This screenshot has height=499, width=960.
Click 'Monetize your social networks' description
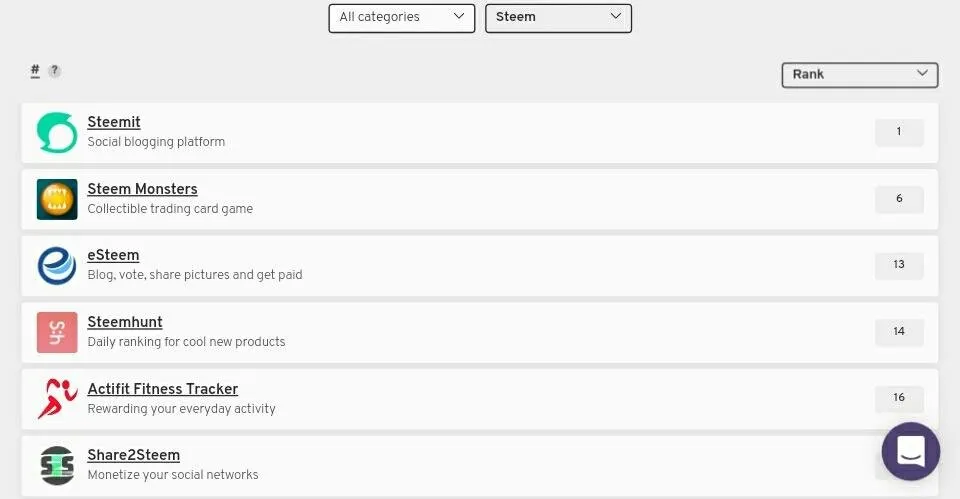click(x=173, y=475)
